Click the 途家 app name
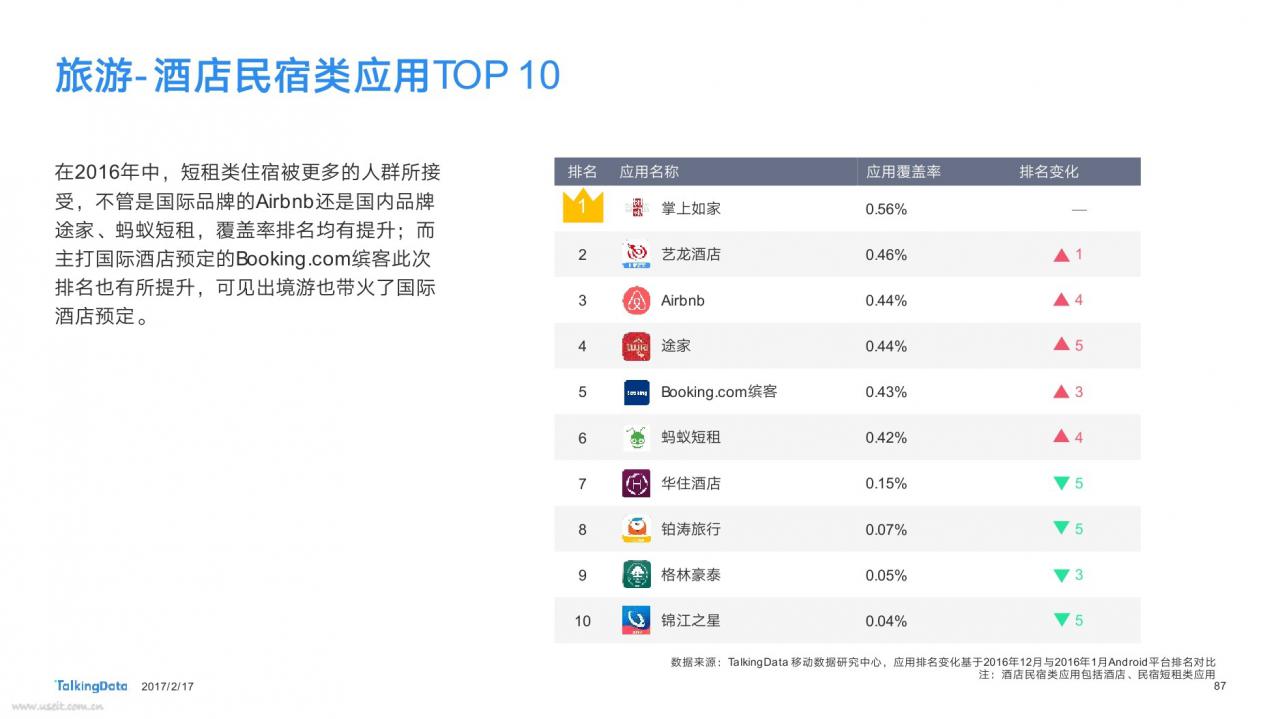 coord(676,346)
